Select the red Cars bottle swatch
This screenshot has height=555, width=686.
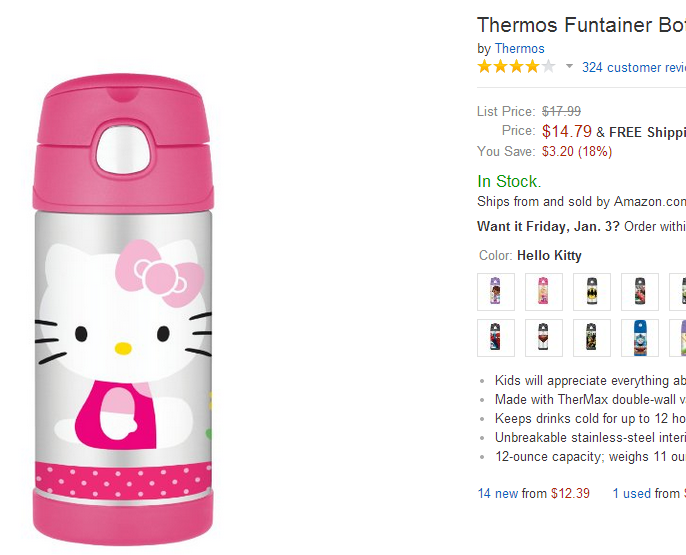(x=640, y=292)
